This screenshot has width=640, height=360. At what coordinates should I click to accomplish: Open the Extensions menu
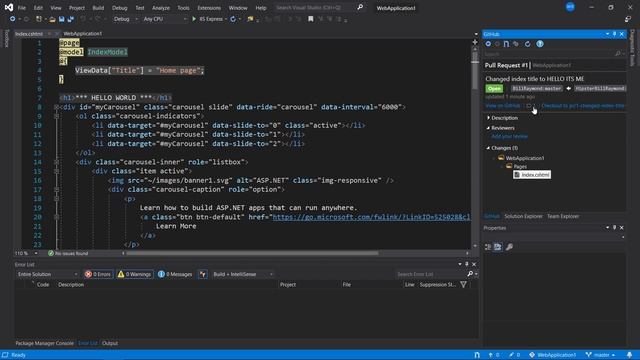[209, 8]
